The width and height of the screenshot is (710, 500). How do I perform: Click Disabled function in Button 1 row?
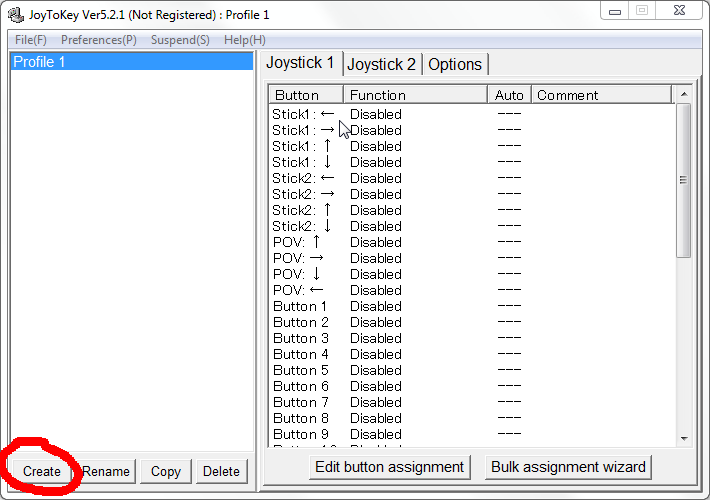pyautogui.click(x=376, y=307)
